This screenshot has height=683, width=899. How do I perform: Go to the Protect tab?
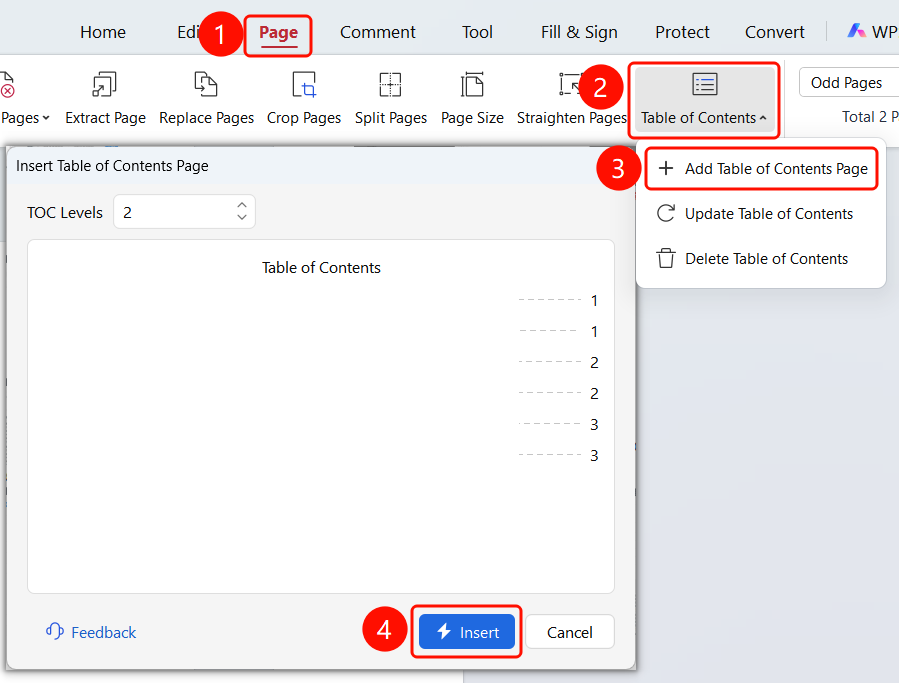click(682, 32)
